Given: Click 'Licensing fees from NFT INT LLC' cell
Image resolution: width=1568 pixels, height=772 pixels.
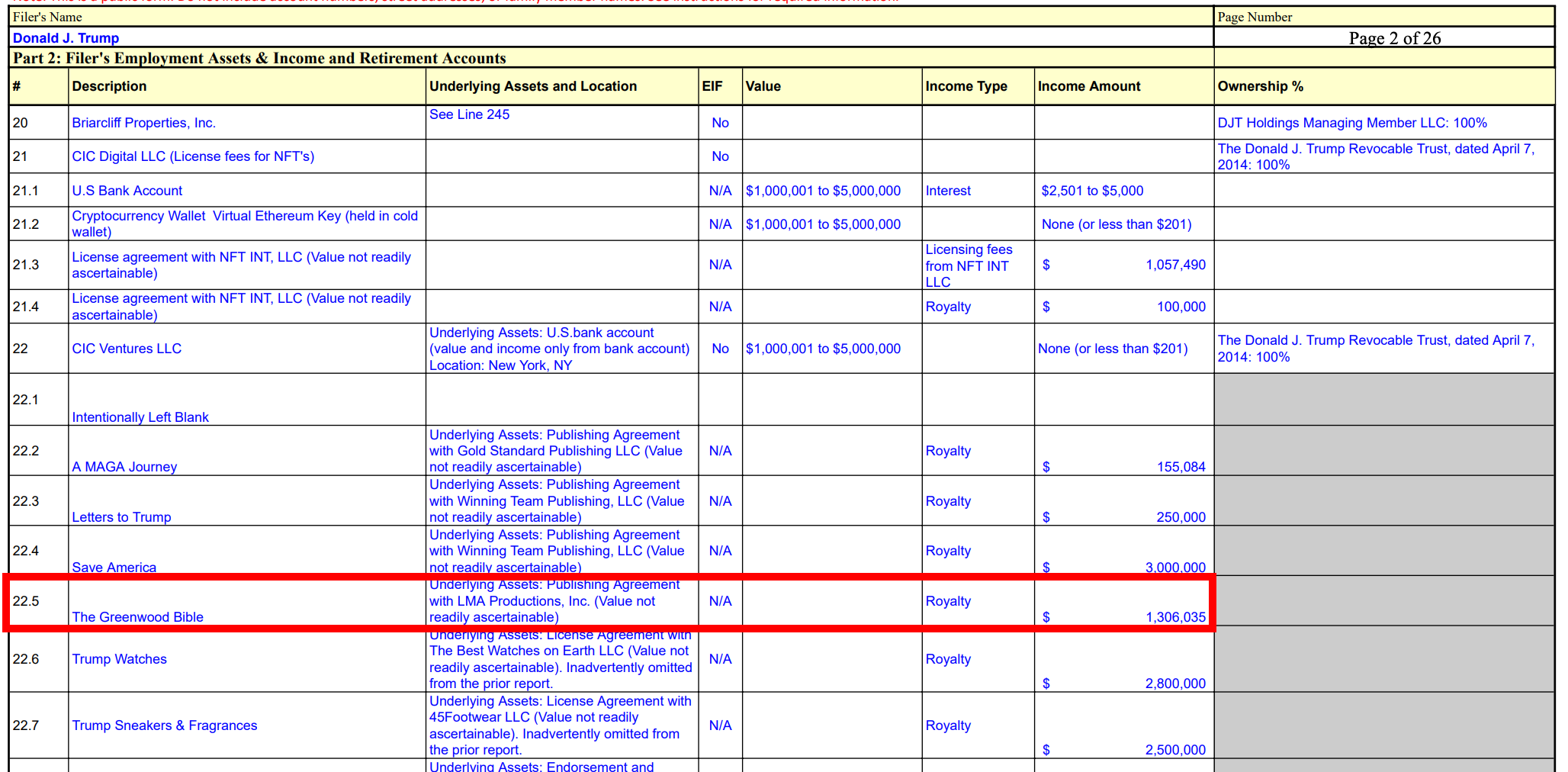Looking at the screenshot, I should 969,265.
